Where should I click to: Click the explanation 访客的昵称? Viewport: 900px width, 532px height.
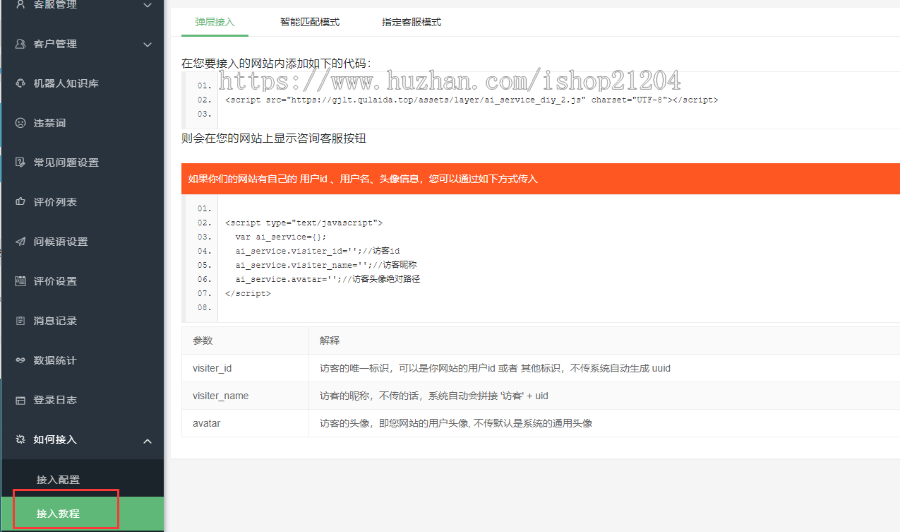click(x=434, y=396)
